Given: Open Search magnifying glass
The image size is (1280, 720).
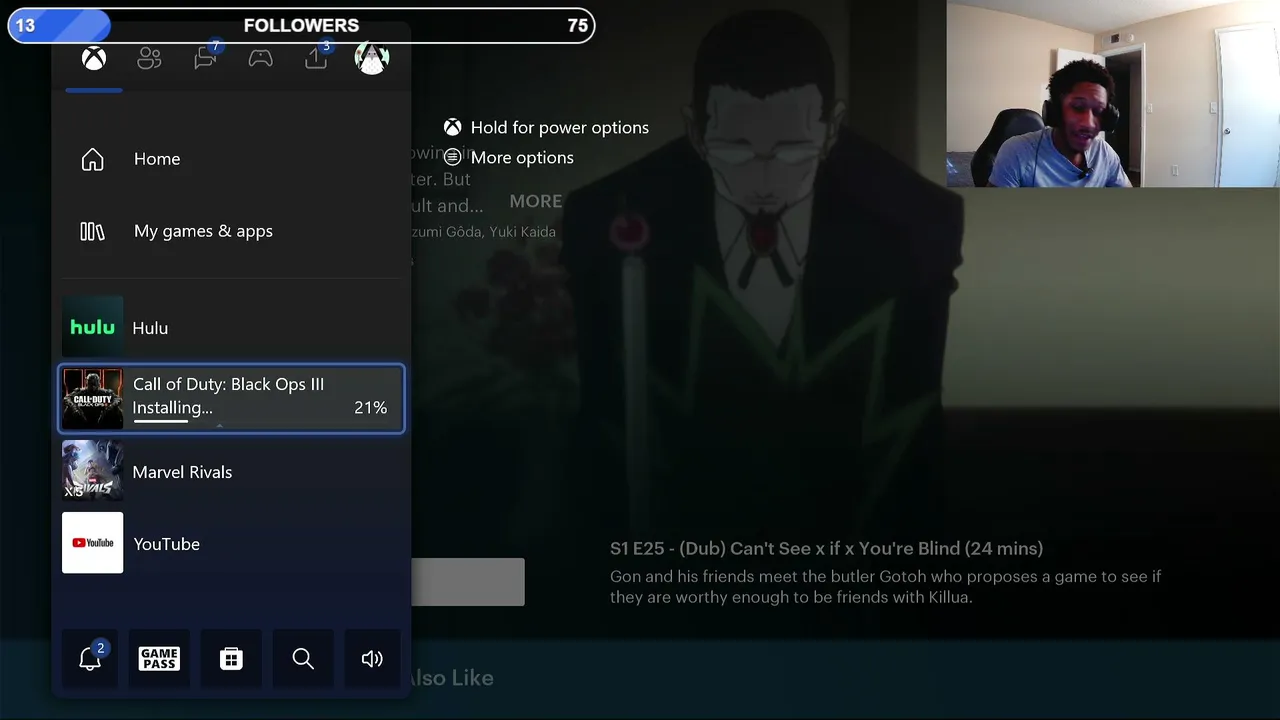Looking at the screenshot, I should pos(303,658).
